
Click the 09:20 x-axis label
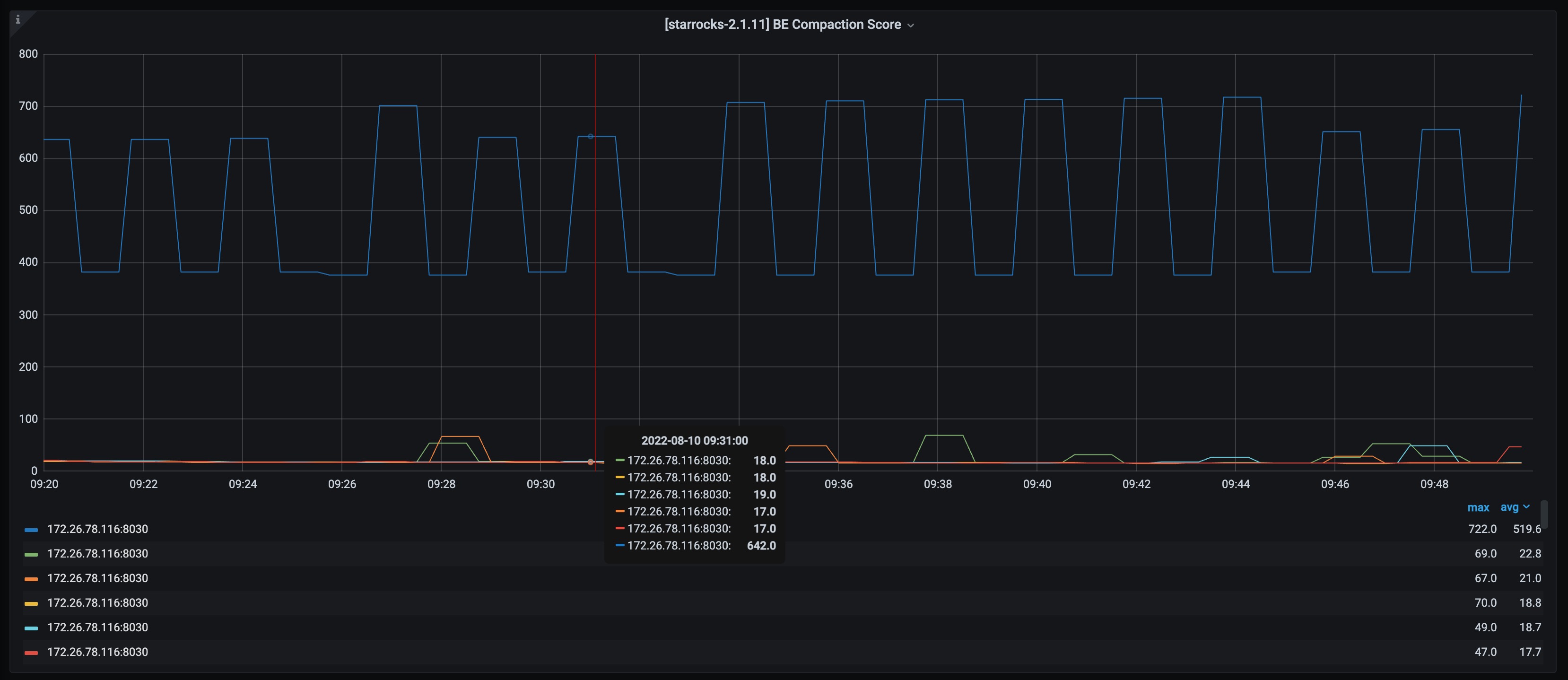44,484
